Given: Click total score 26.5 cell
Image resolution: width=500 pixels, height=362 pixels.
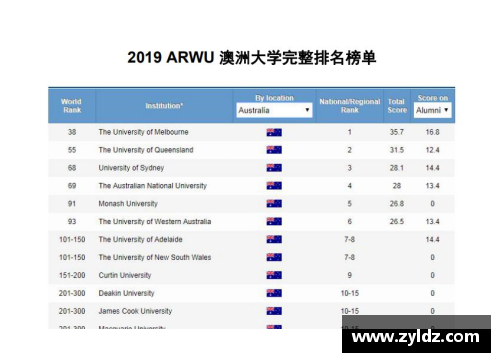Looking at the screenshot, I should [x=397, y=222].
